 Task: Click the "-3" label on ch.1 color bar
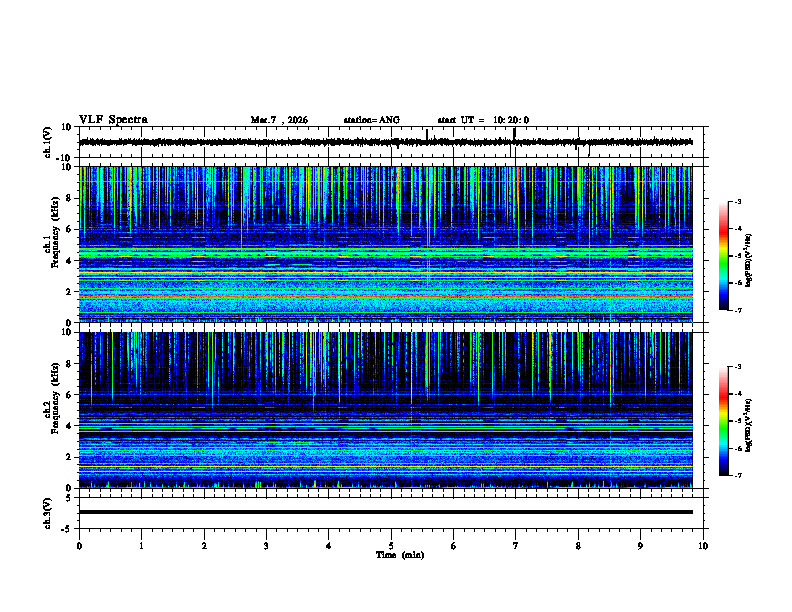pyautogui.click(x=737, y=202)
